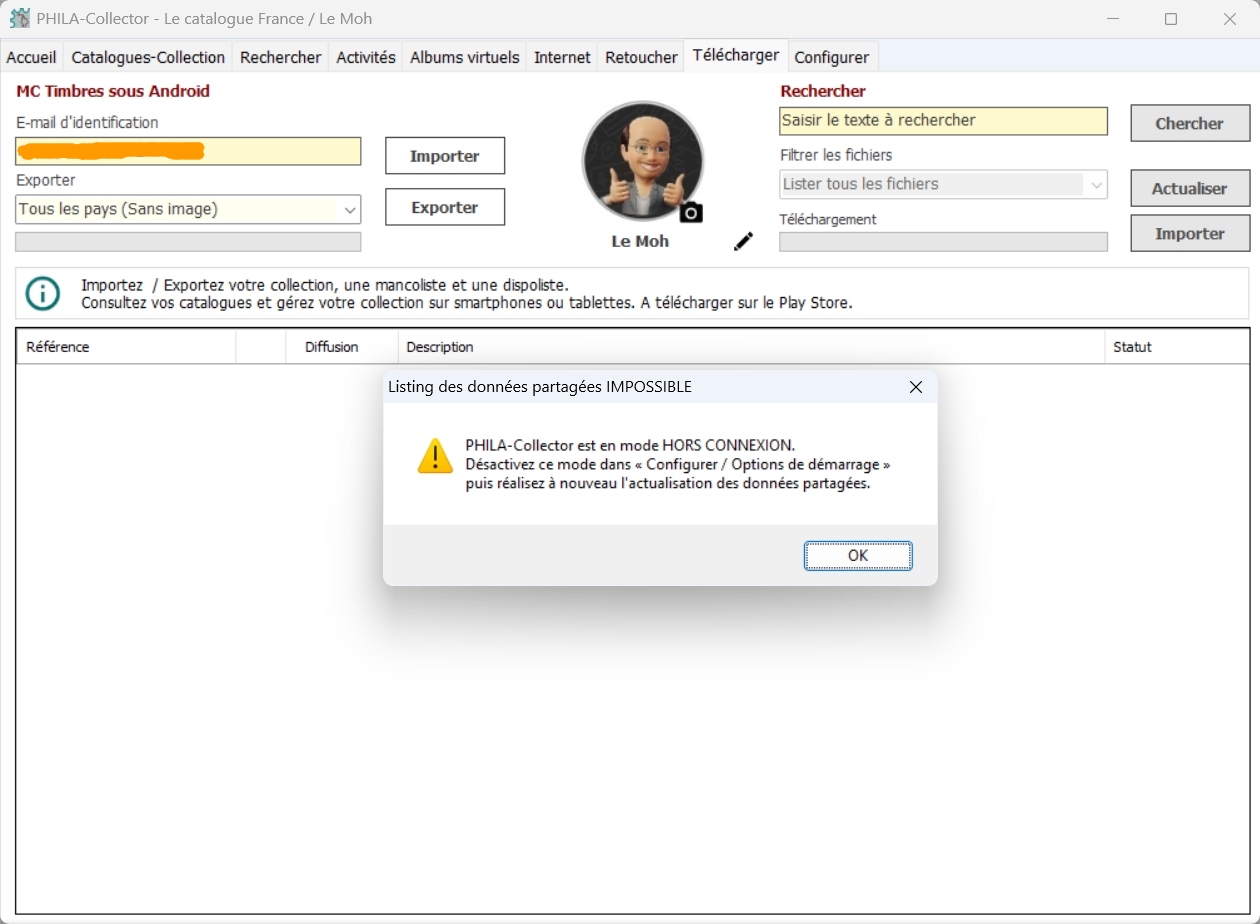The width and height of the screenshot is (1260, 924).
Task: Click the Importer button next to the e-mail field
Action: (445, 156)
